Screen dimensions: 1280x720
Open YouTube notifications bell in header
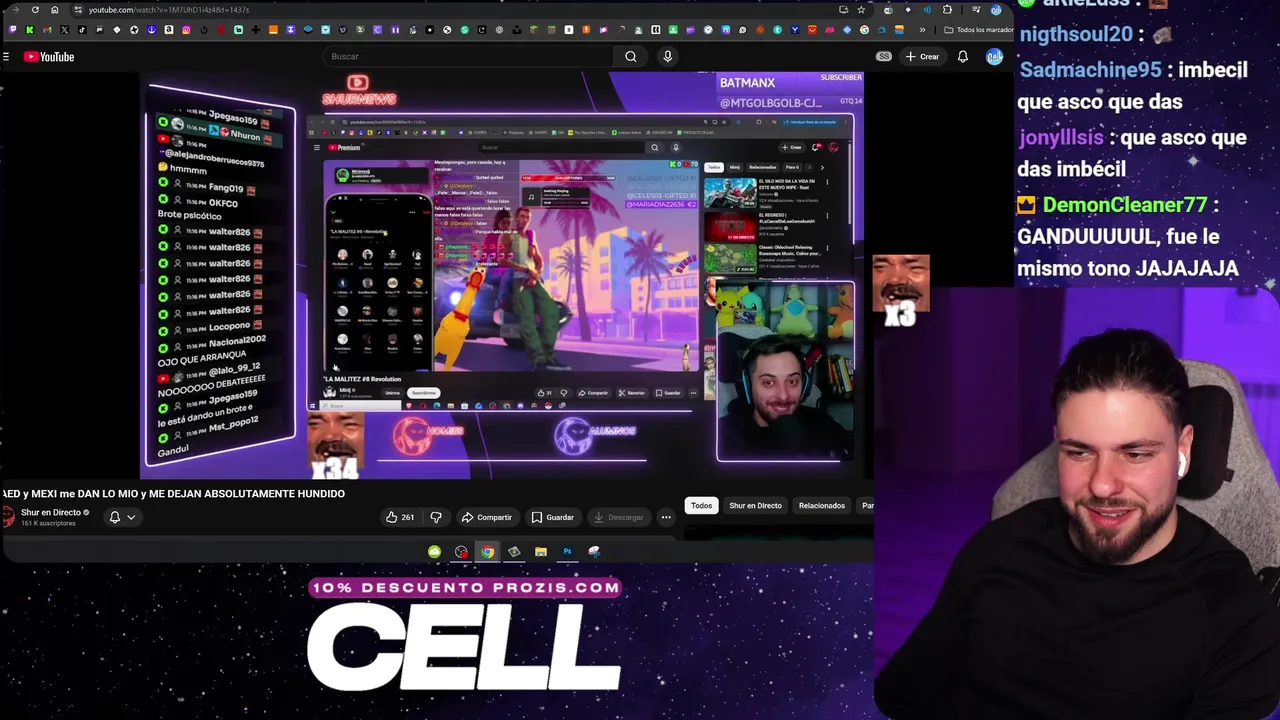tap(962, 57)
